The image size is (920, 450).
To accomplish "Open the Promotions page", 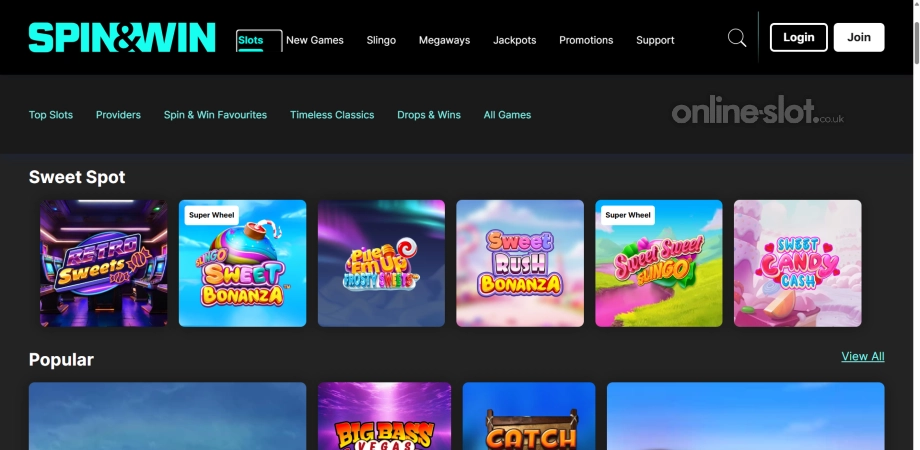I will (x=586, y=40).
